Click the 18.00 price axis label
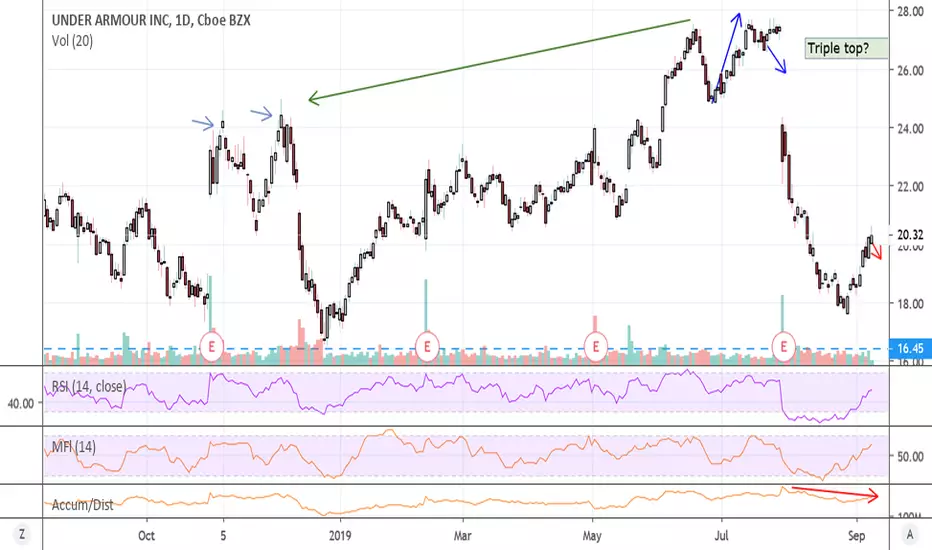 point(910,304)
